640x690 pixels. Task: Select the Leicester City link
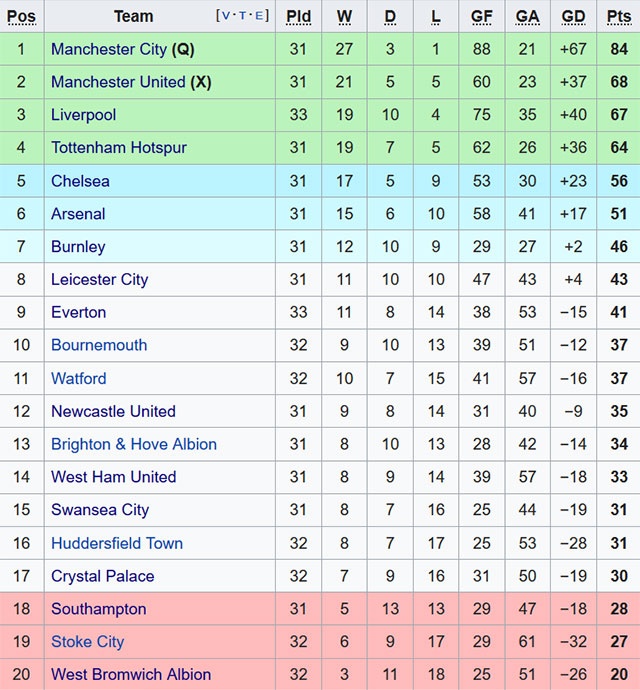pyautogui.click(x=99, y=280)
